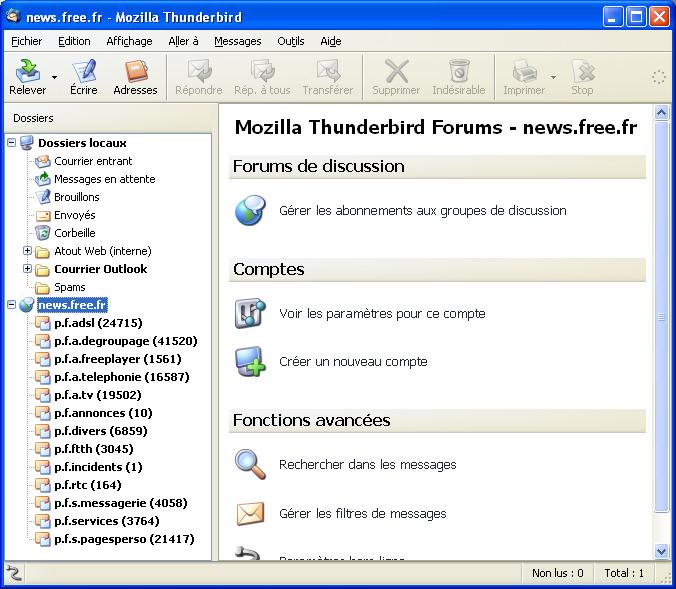
Task: Open newsgroup p.f.a.telephonie (16587)
Action: (122, 377)
